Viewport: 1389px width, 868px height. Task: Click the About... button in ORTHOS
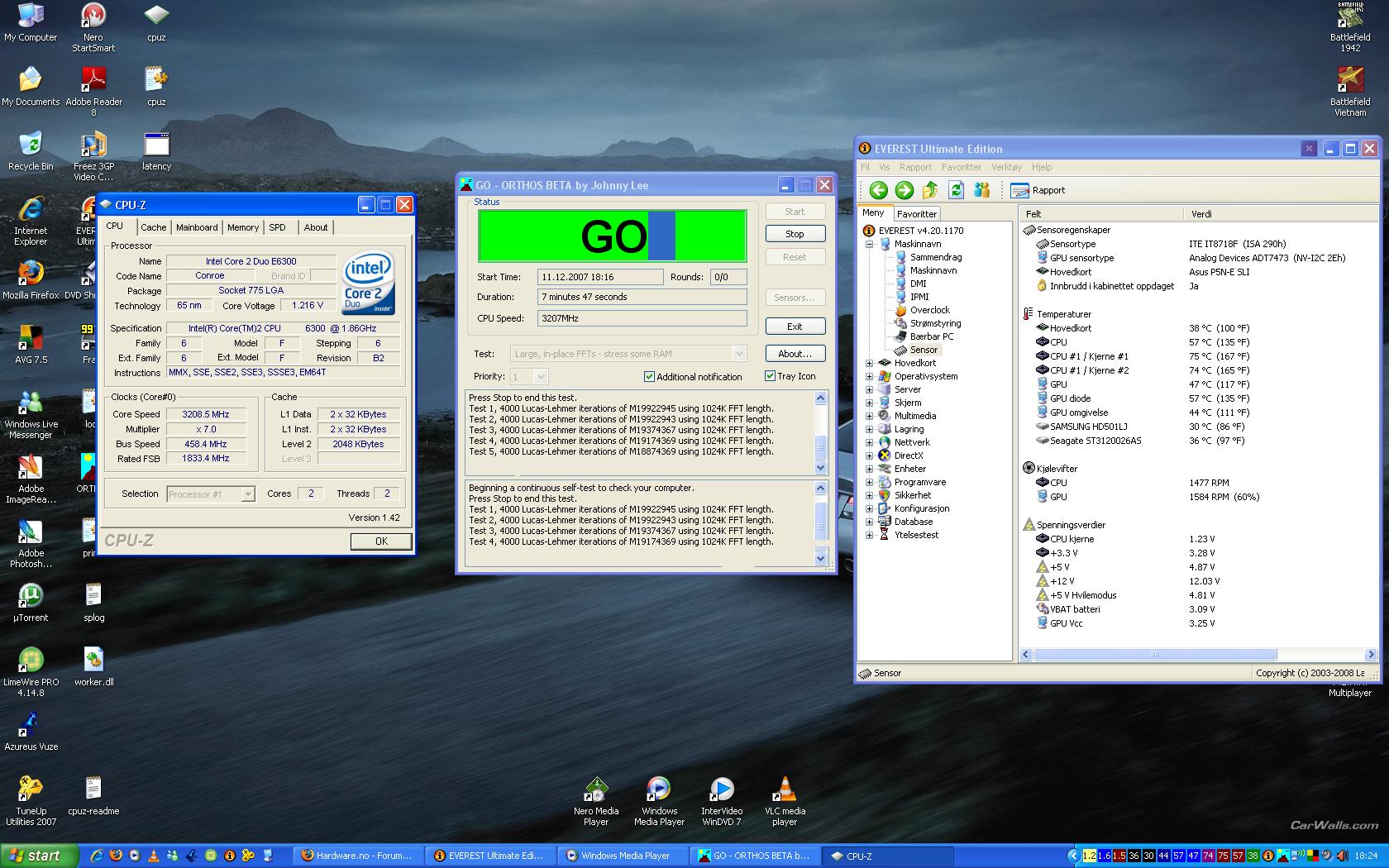795,354
